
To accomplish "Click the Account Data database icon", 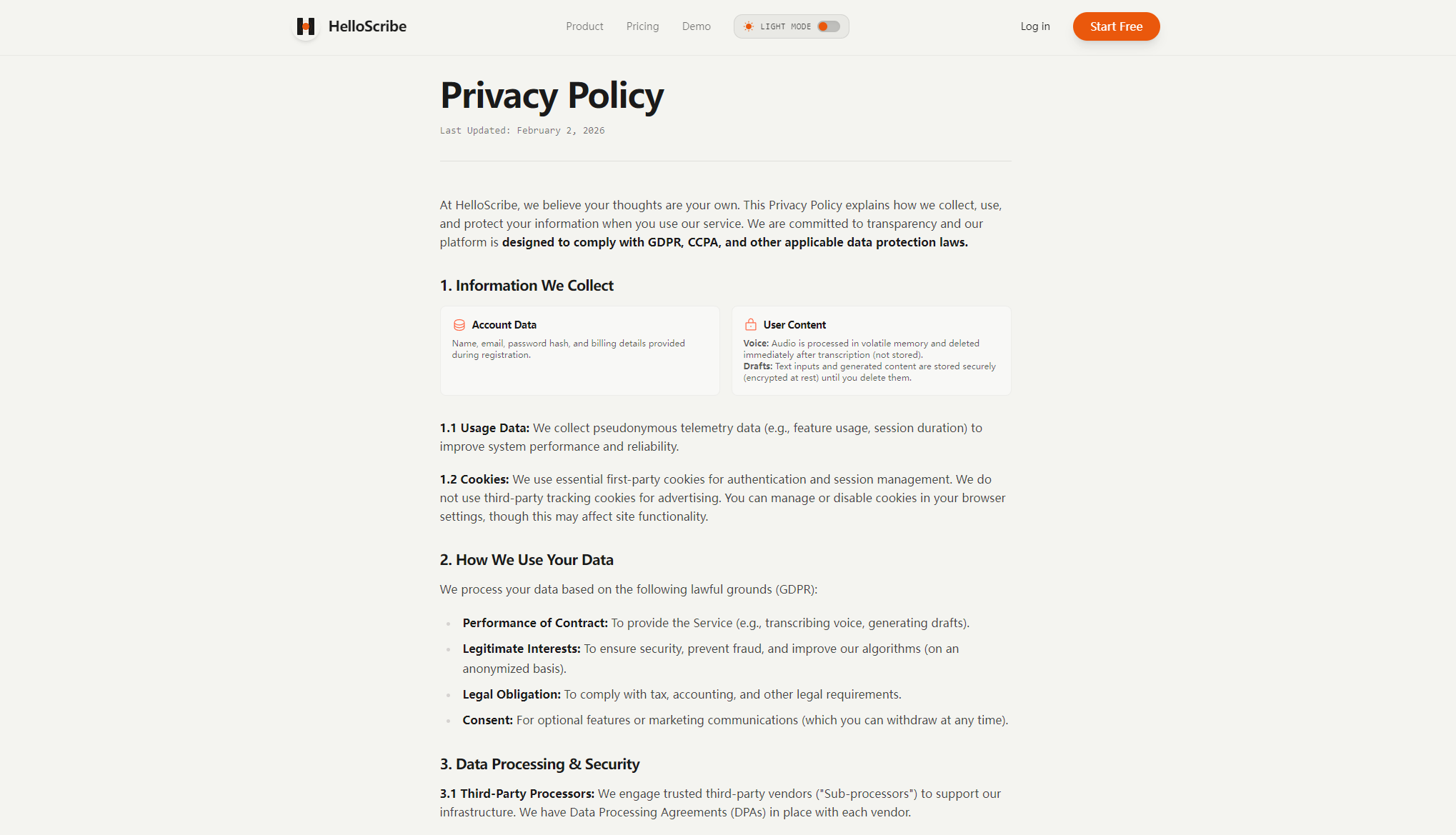I will 459,325.
